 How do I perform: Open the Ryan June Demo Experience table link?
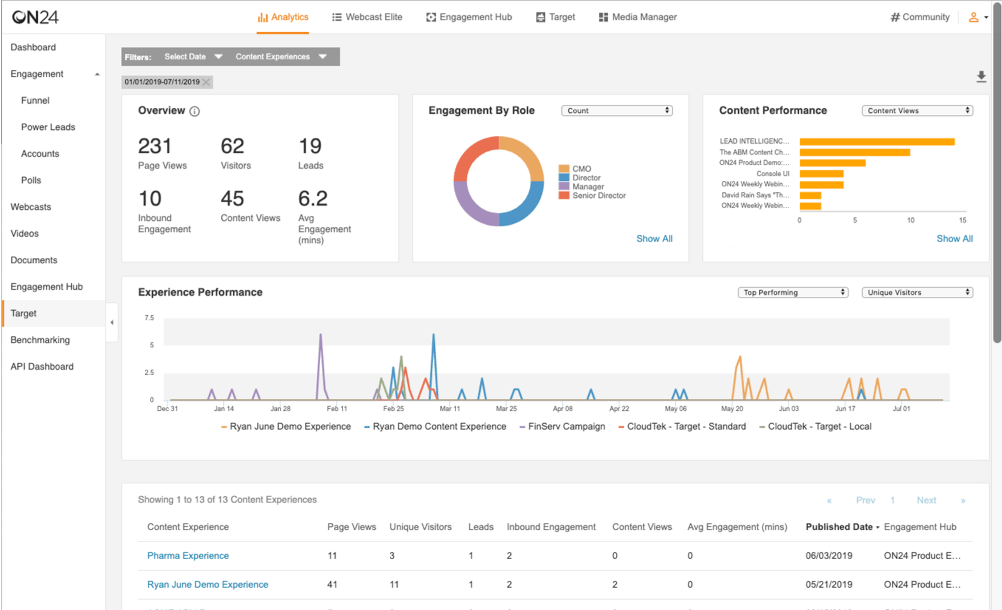pos(208,584)
